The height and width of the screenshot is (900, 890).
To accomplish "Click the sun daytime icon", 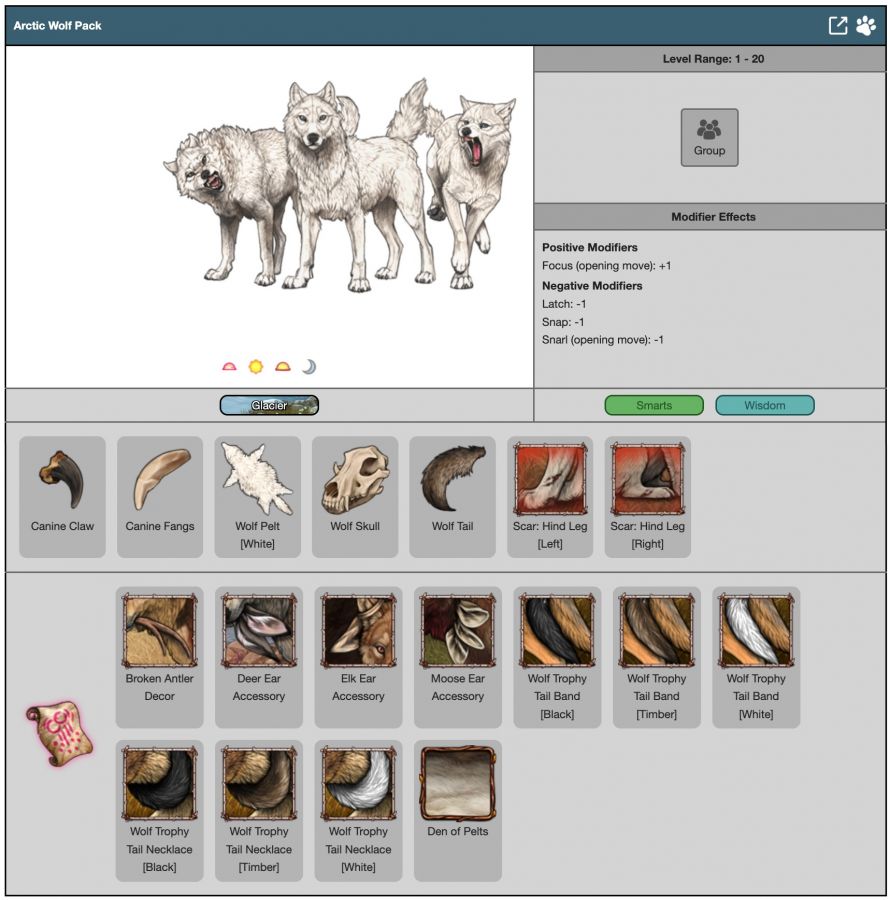I will [256, 367].
